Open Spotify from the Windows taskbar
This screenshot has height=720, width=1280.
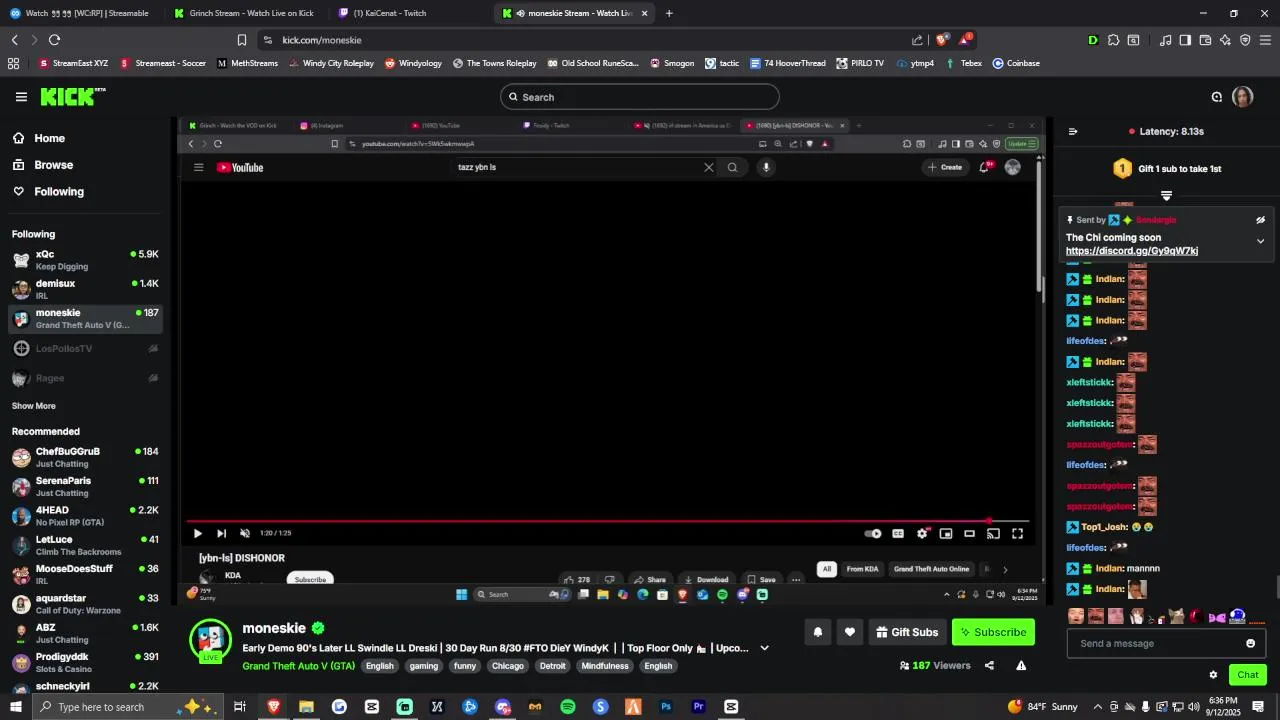tap(568, 707)
